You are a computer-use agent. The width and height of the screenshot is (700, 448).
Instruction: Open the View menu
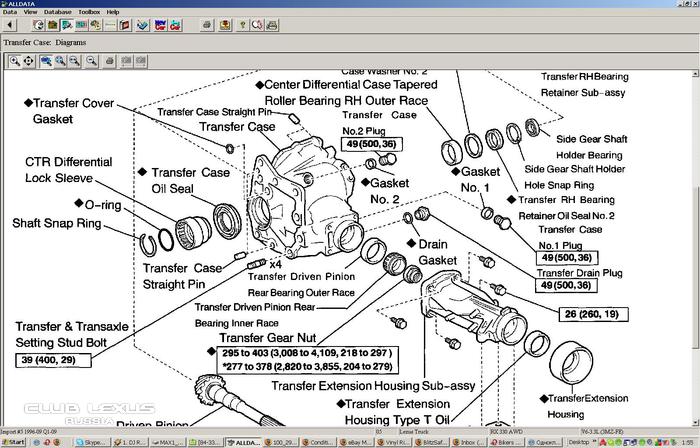(31, 12)
